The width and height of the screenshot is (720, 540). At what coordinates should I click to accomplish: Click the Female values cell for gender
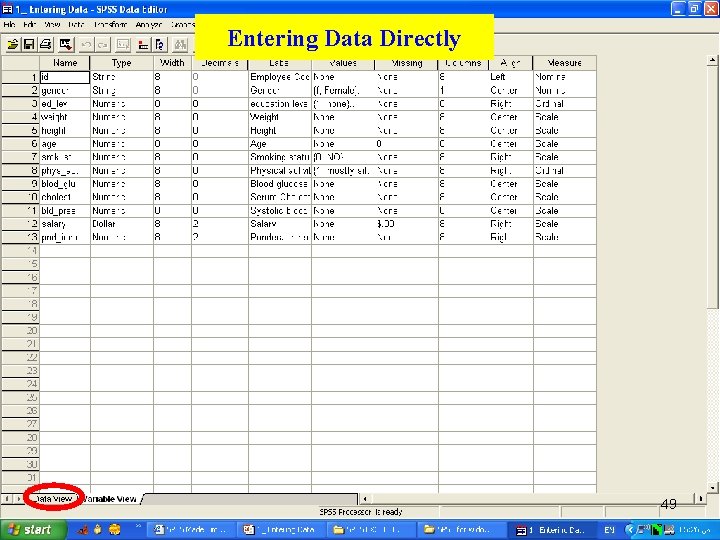(343, 90)
